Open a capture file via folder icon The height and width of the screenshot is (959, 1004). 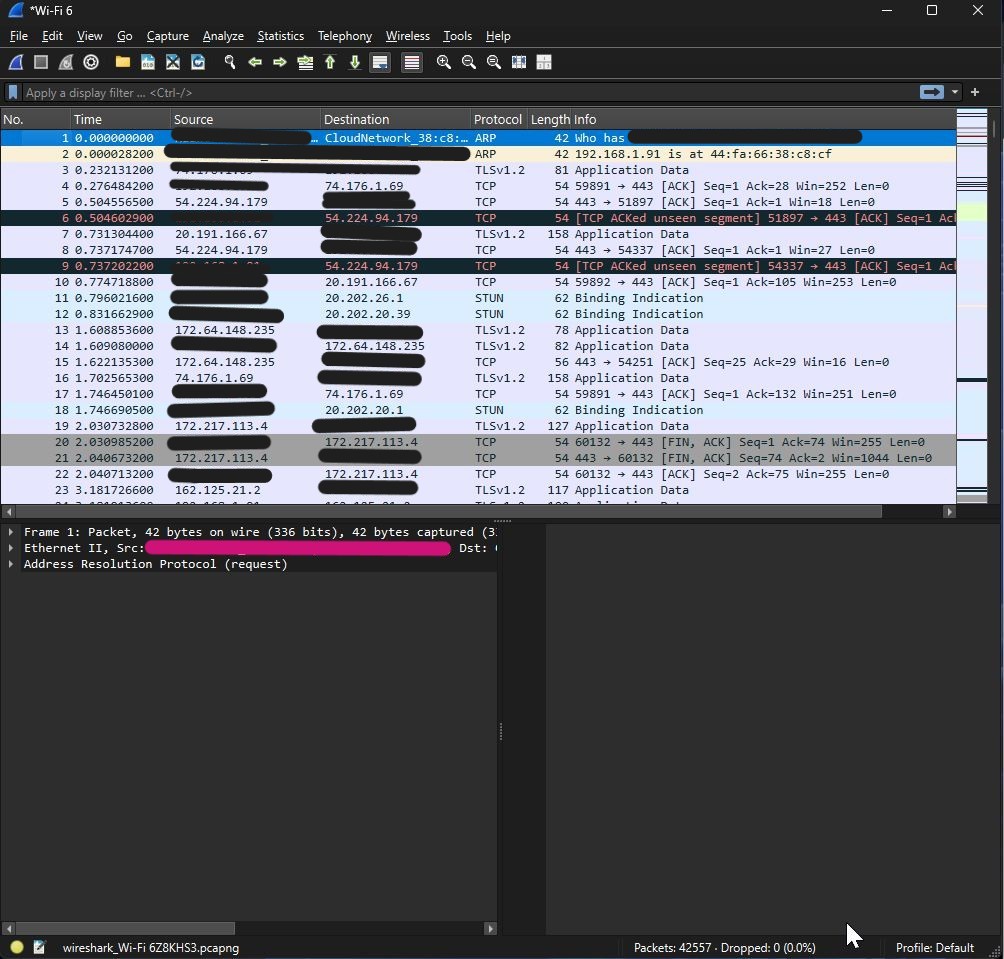coord(122,62)
